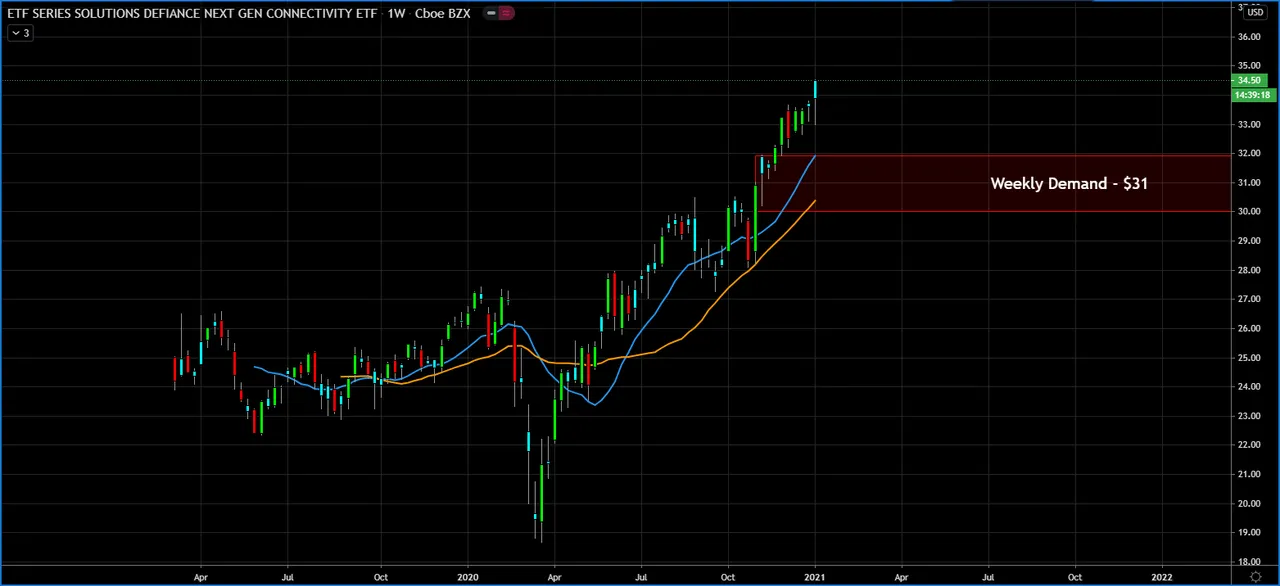Expand the collapsed indicators legend showing 3

tap(20, 33)
